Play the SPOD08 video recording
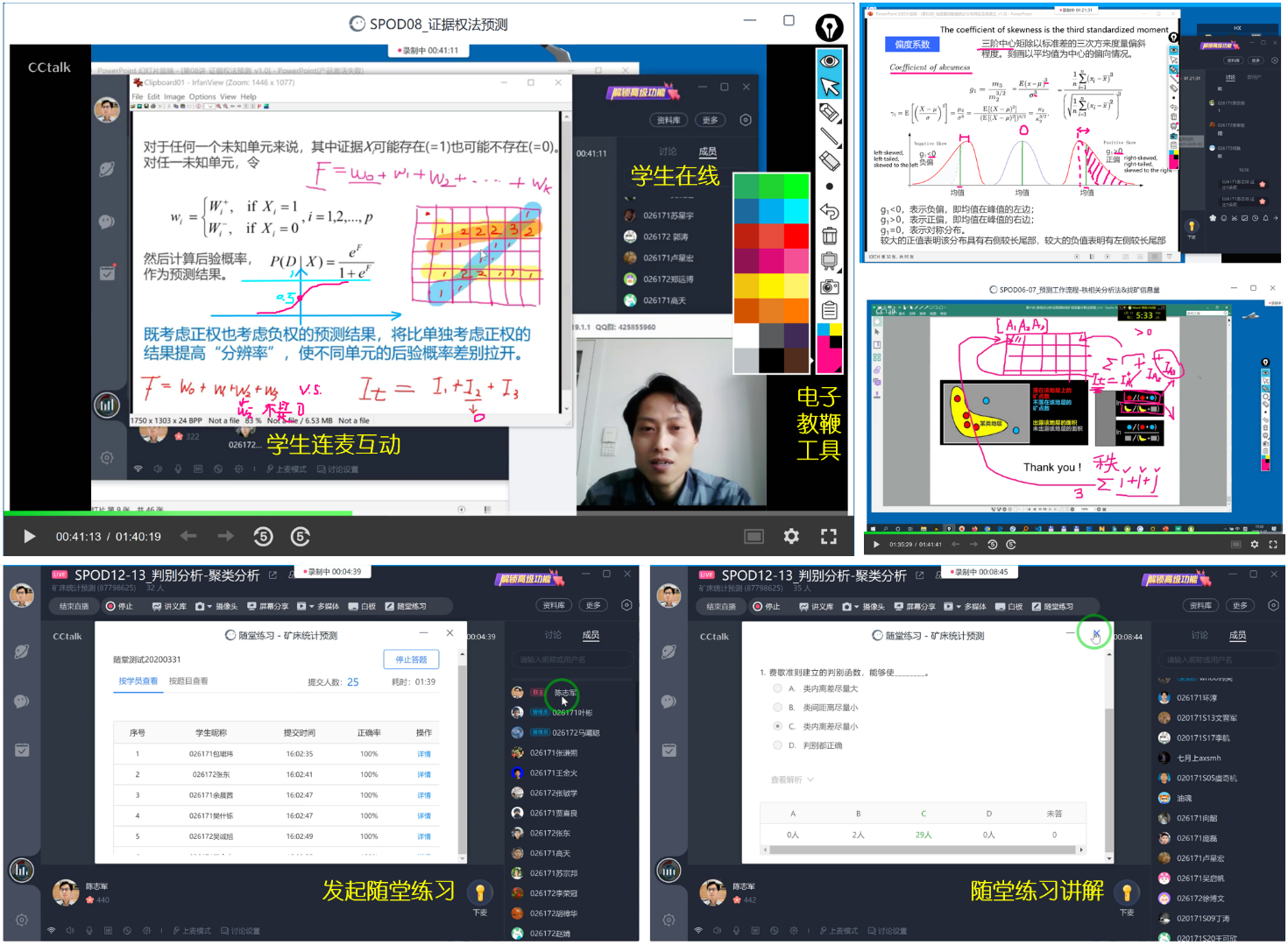Viewport: 1288px width, 945px height. pyautogui.click(x=29, y=536)
